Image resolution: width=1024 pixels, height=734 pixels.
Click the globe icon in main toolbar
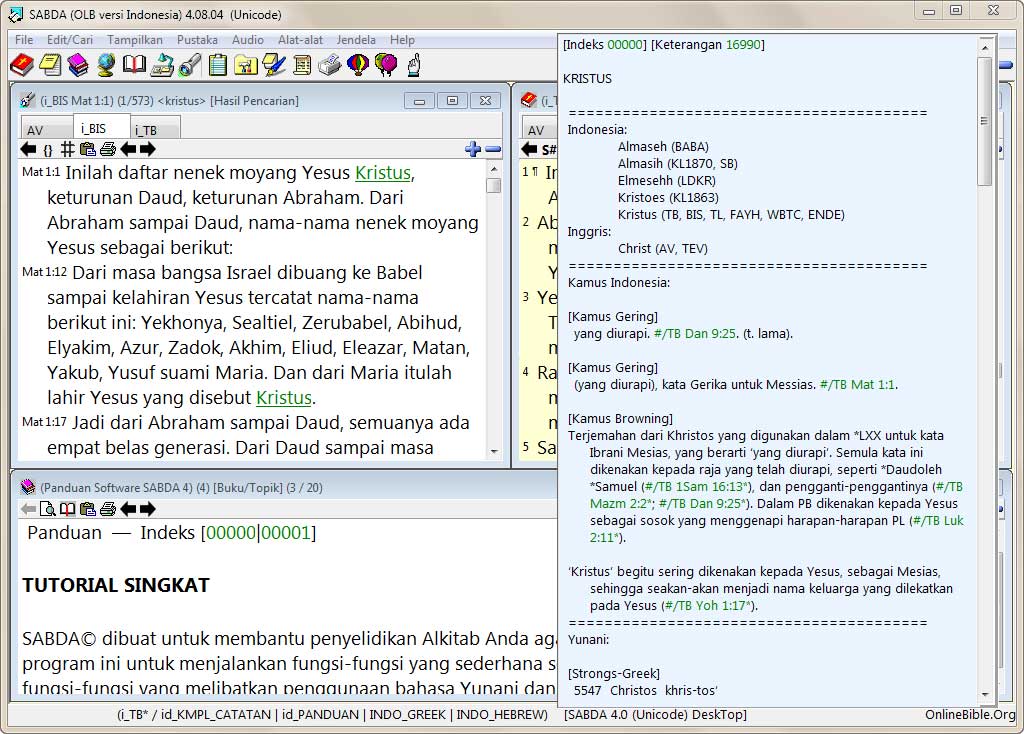(106, 65)
